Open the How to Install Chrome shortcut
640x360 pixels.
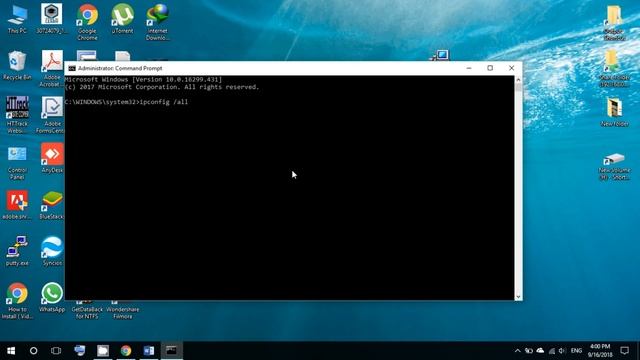[x=17, y=301]
